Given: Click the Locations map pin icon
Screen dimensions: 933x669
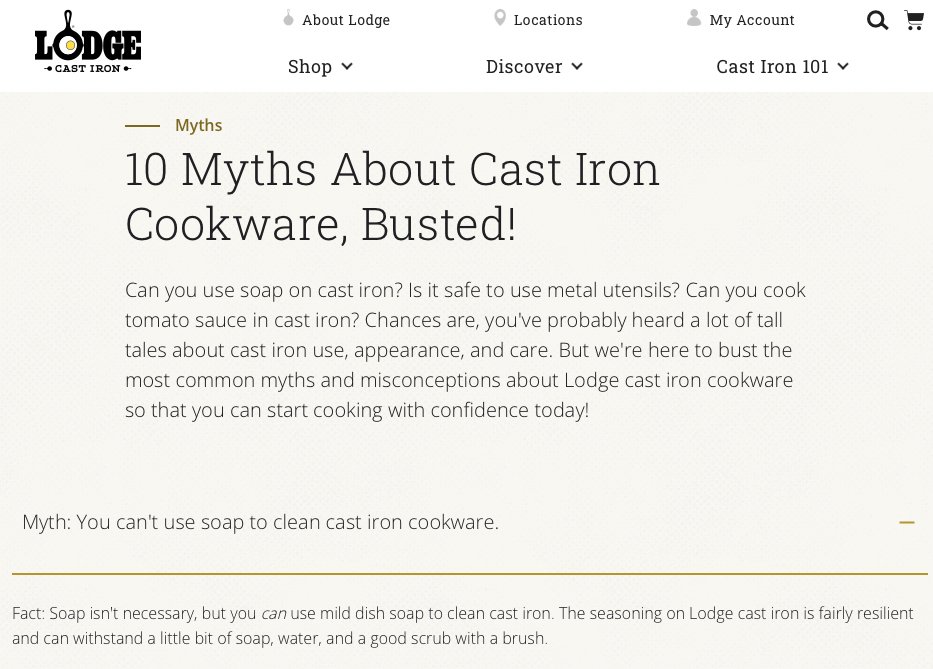Looking at the screenshot, I should tap(500, 18).
